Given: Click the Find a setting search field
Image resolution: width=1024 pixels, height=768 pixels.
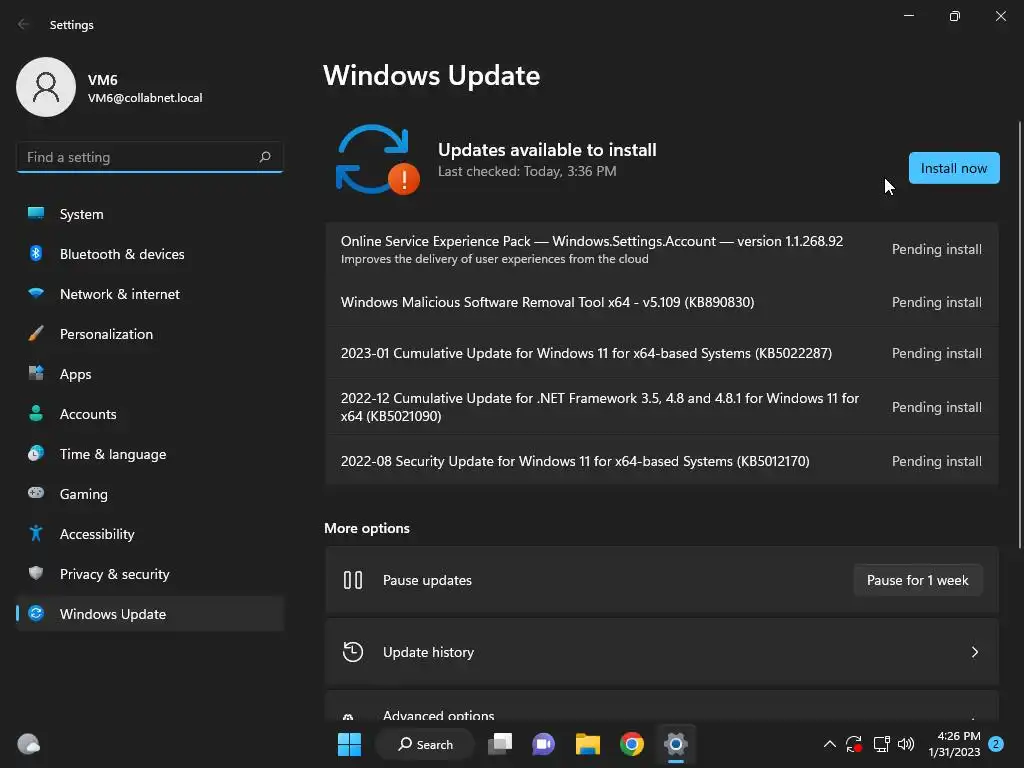Looking at the screenshot, I should click(150, 157).
